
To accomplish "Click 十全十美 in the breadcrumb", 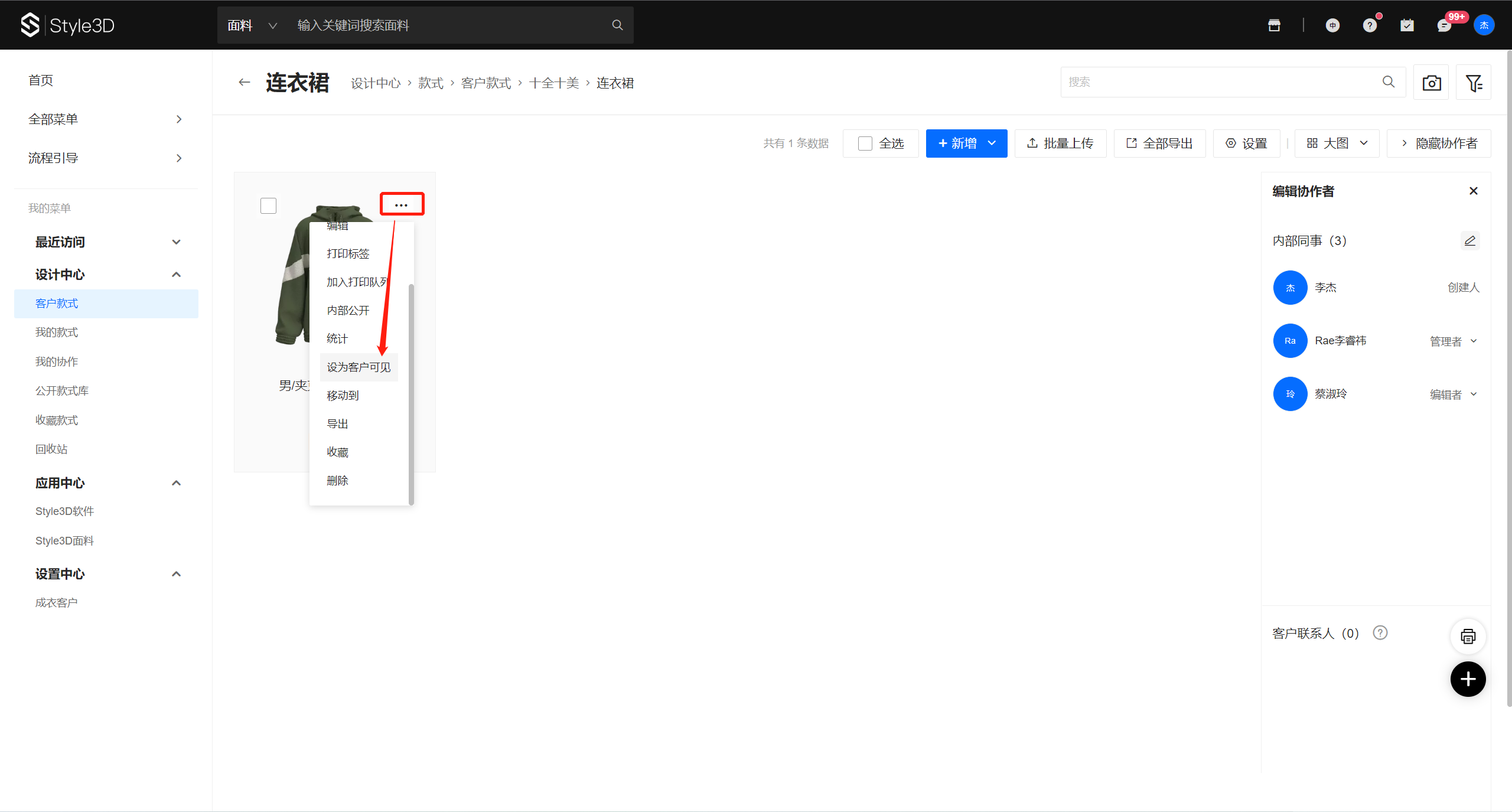I will [553, 83].
